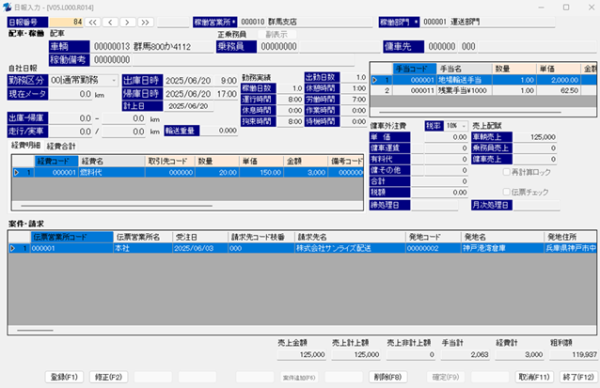Viewport: 600px width, 388px height.
Task: Select row arrow of 本社 invoice row
Action: point(13,248)
